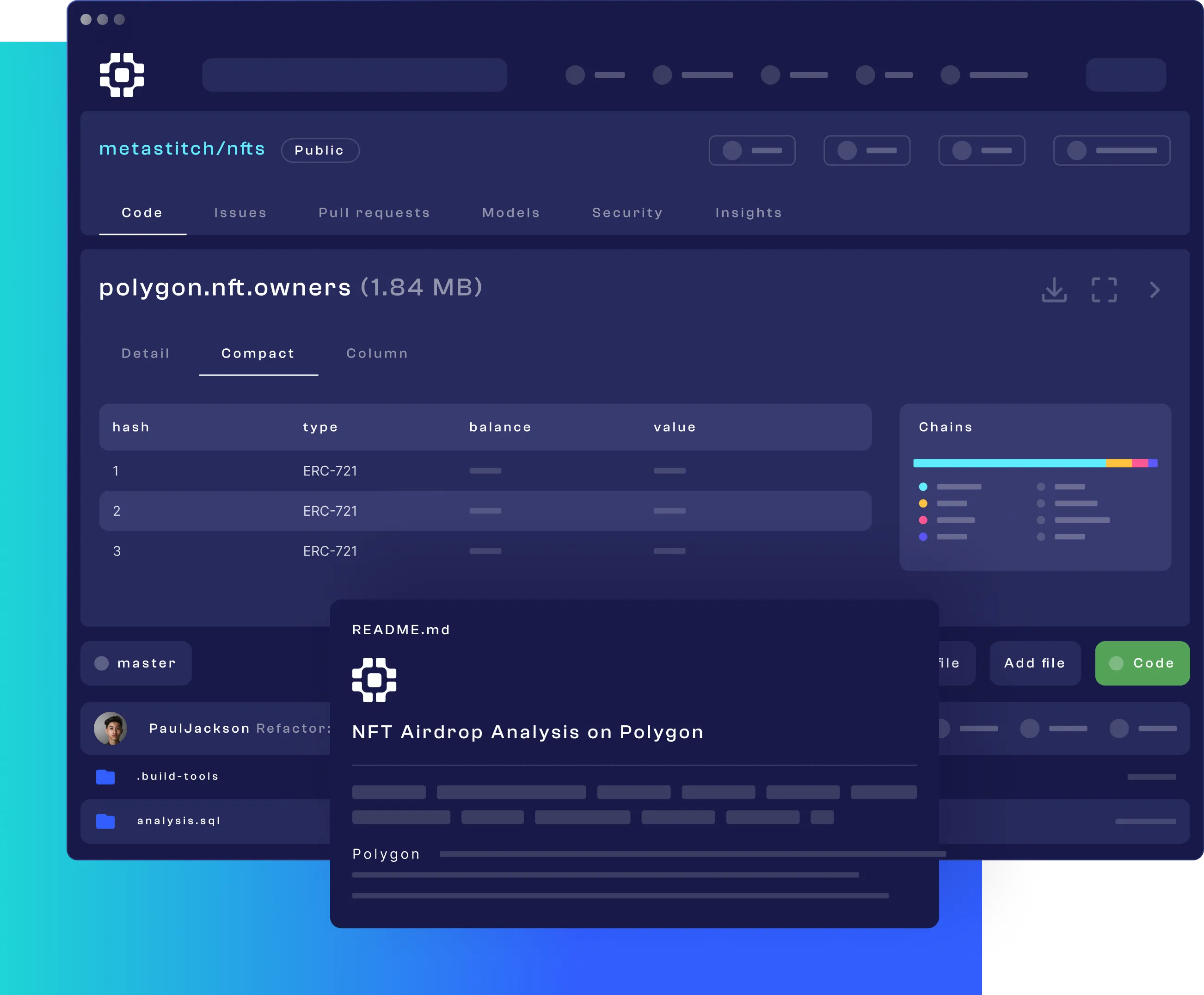This screenshot has width=1204, height=995.
Task: Click PaulJackson's avatar photo
Action: pos(111,729)
